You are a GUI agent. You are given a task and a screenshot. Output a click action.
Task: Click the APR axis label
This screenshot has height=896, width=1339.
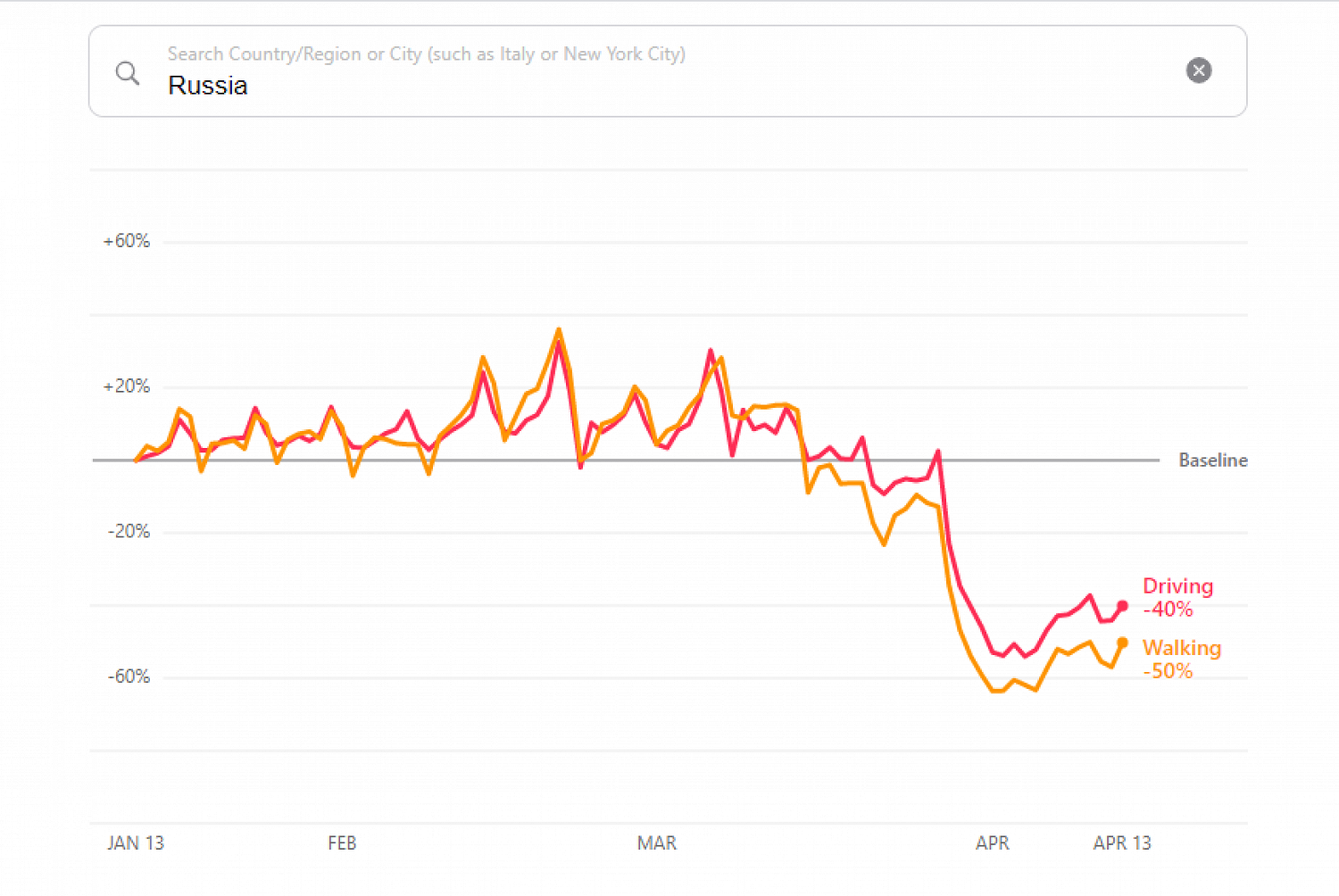(x=992, y=843)
